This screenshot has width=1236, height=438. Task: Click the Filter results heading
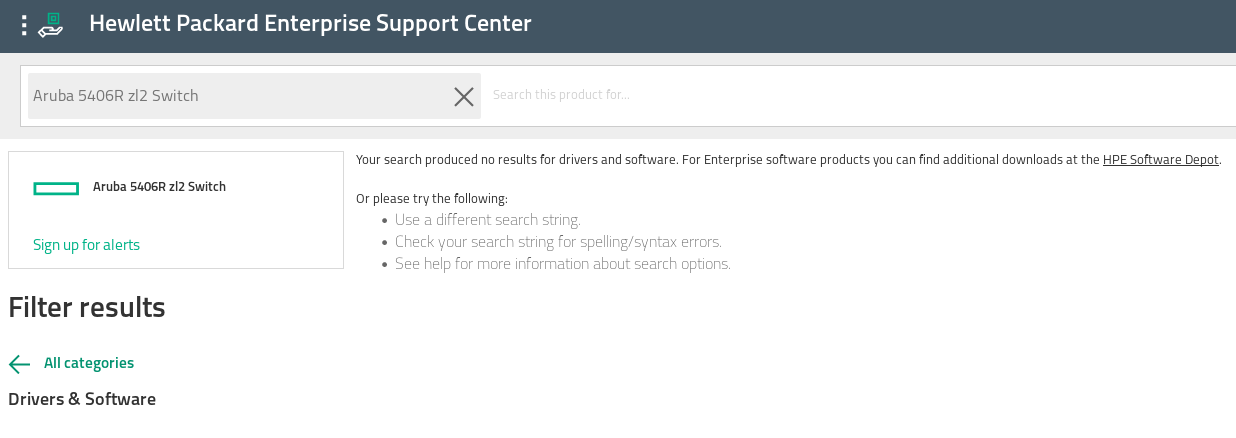pos(87,308)
